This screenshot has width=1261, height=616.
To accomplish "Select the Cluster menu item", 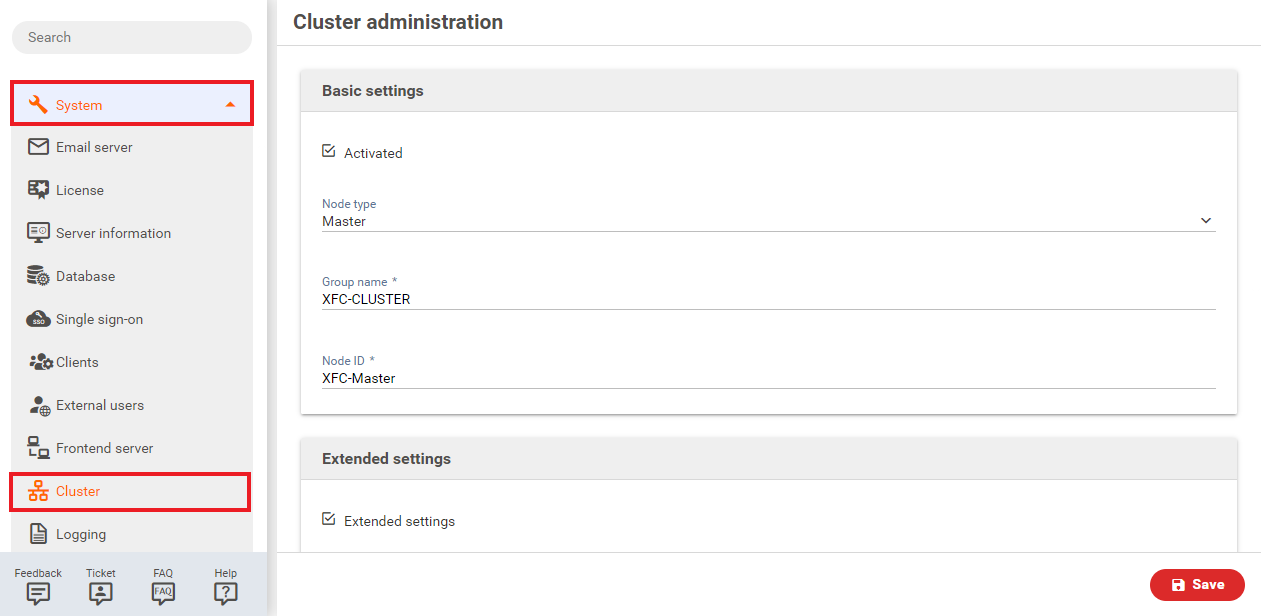I will 78,491.
